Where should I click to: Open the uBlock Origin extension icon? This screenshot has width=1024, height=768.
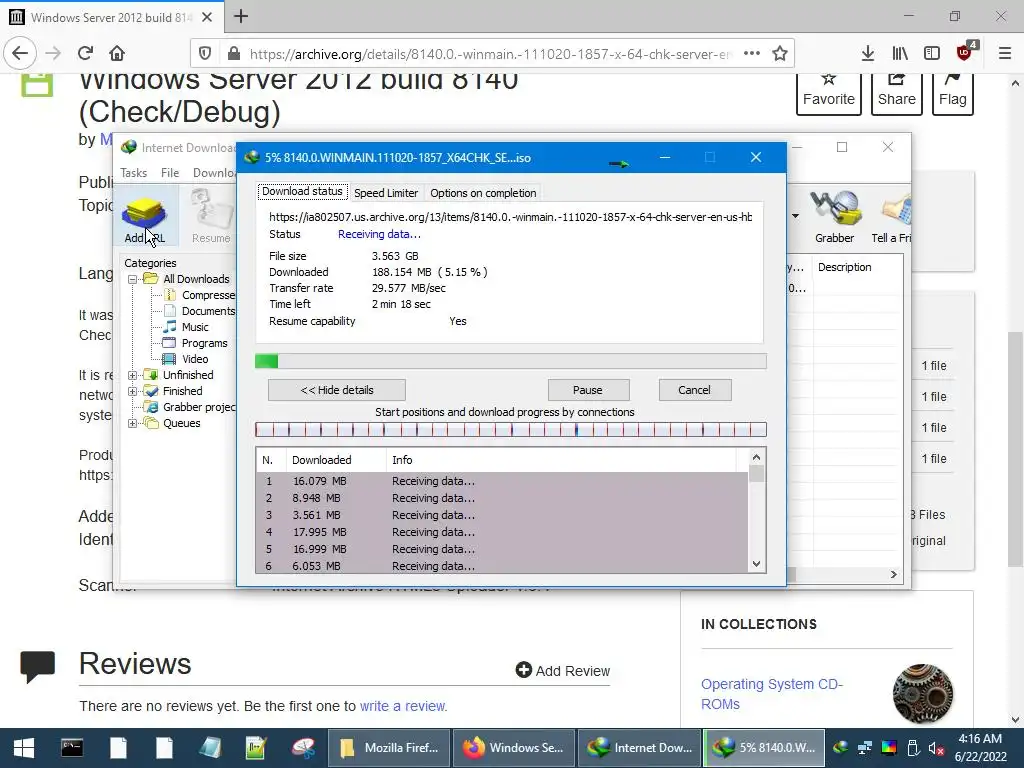point(965,52)
